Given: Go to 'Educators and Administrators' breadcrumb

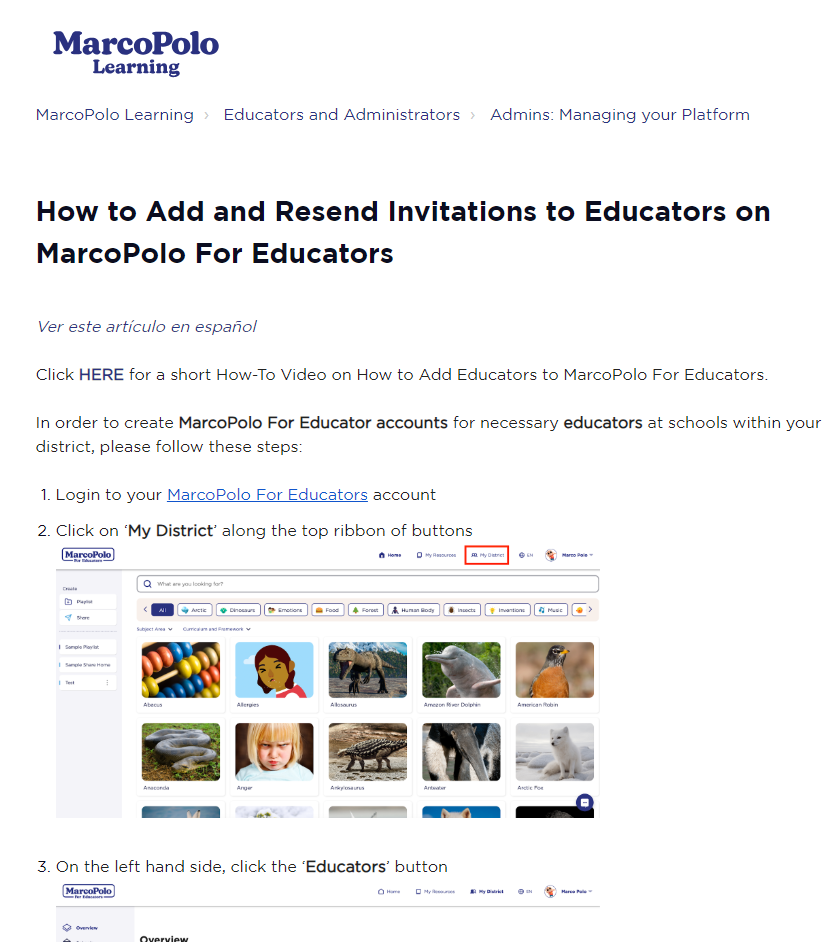Looking at the screenshot, I should (341, 115).
